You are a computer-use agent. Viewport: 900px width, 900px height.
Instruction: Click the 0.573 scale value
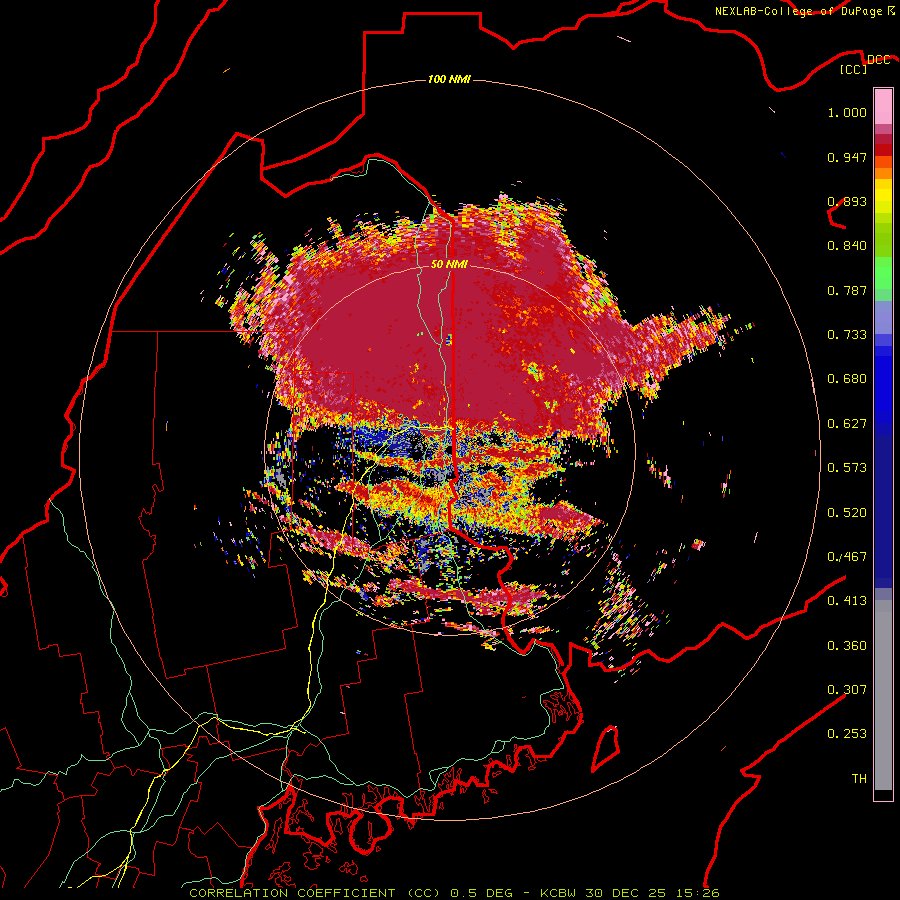(847, 468)
